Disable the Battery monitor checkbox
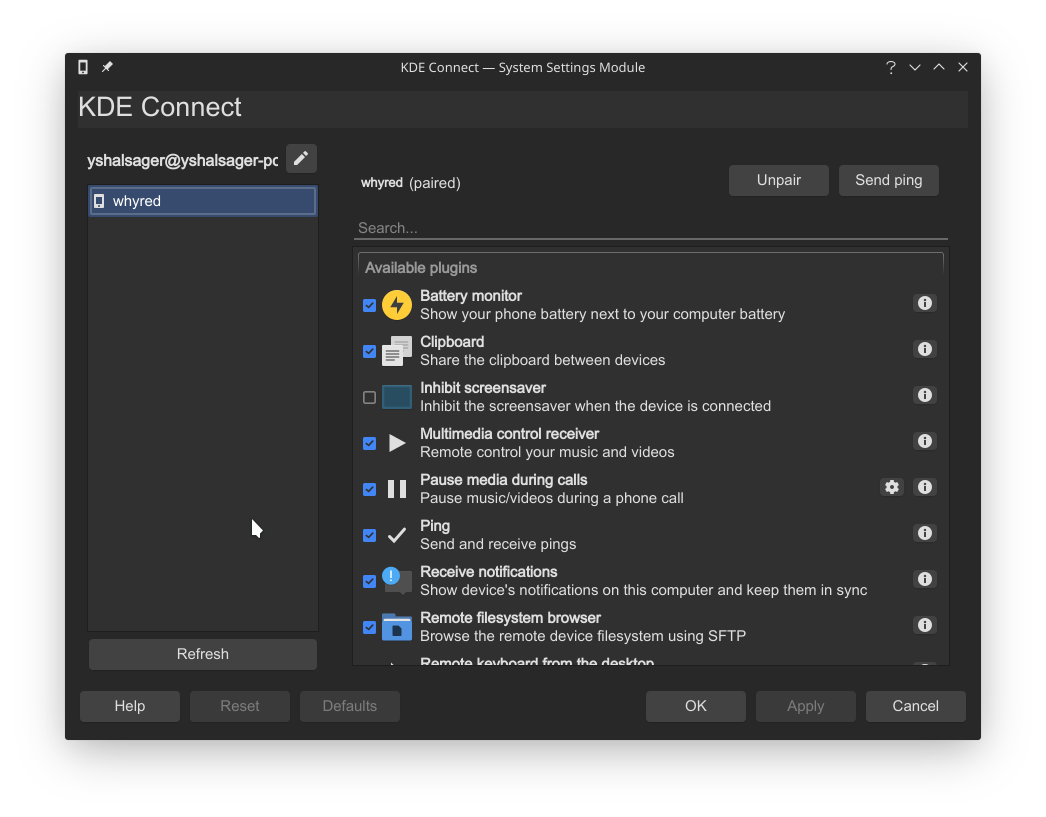Image resolution: width=1046 pixels, height=817 pixels. click(x=370, y=305)
